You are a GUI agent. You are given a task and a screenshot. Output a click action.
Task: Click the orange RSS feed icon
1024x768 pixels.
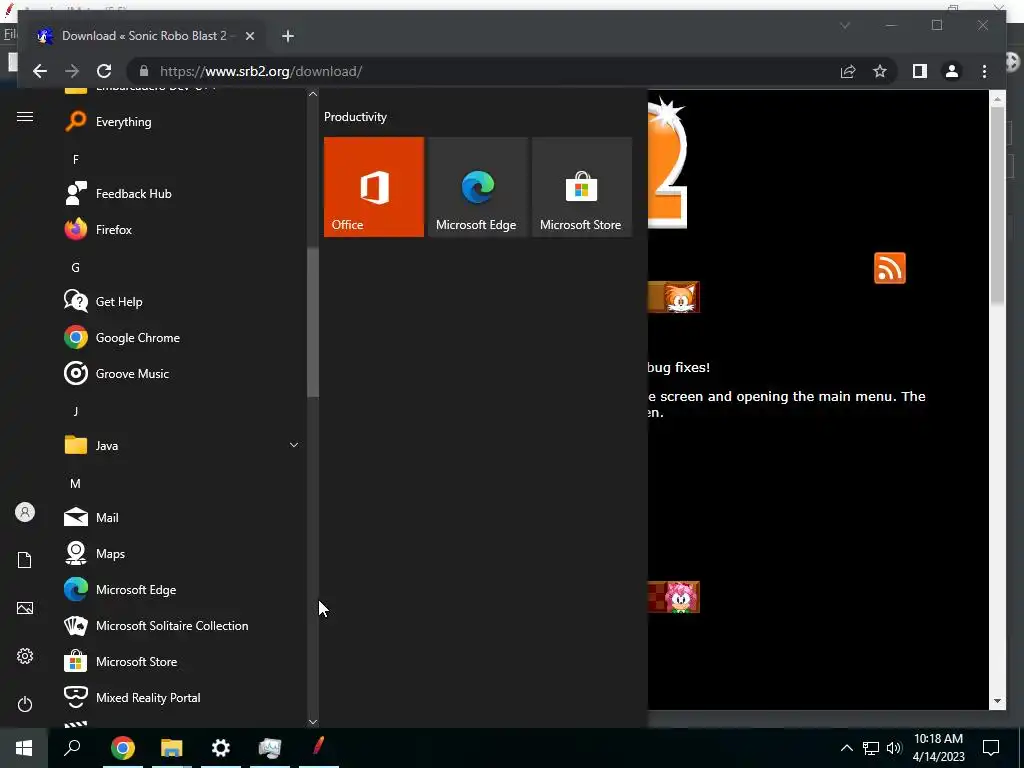point(889,268)
